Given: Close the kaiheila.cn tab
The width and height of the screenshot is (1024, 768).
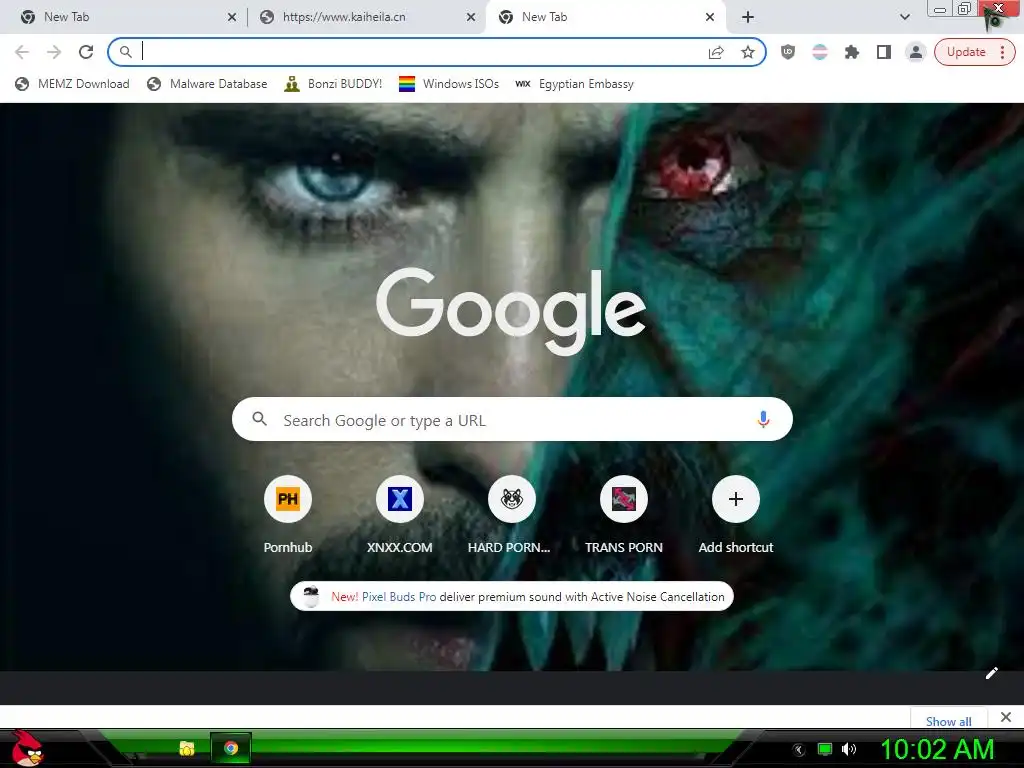Looking at the screenshot, I should pyautogui.click(x=471, y=17).
